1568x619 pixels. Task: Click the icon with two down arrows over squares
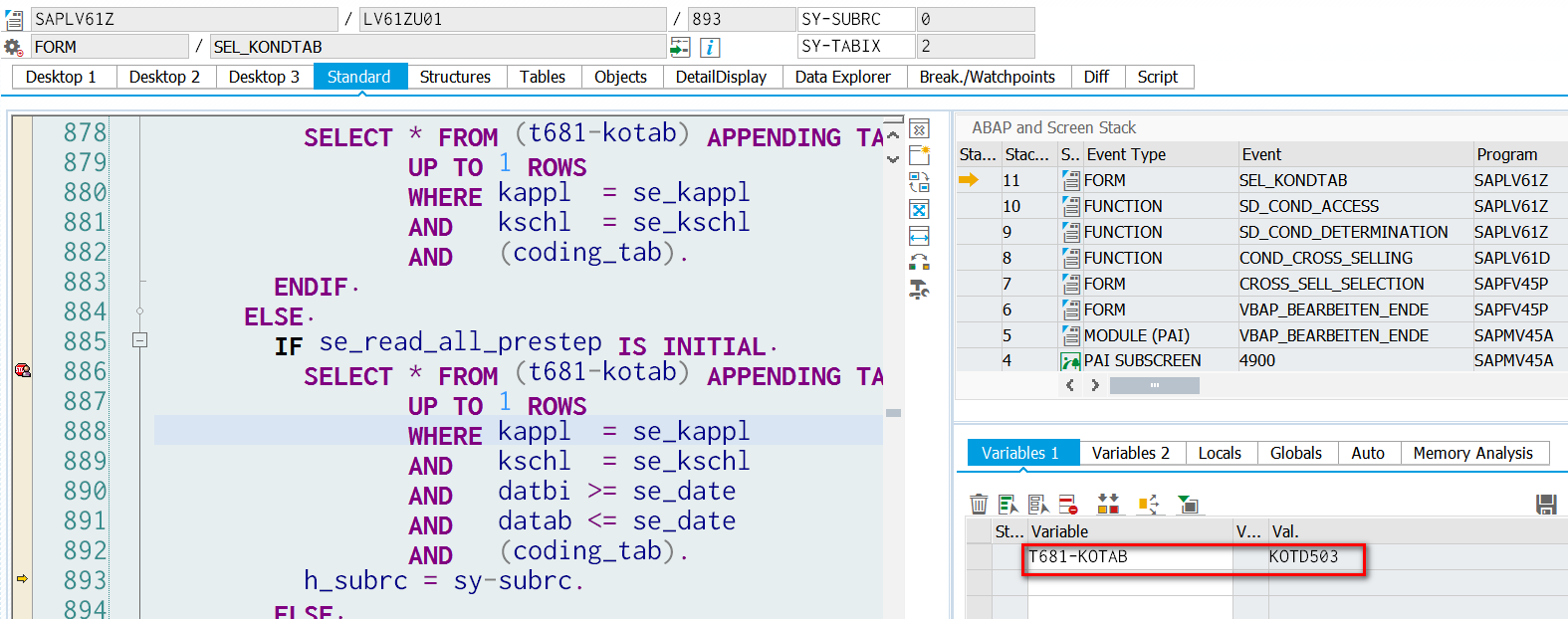click(x=1108, y=505)
